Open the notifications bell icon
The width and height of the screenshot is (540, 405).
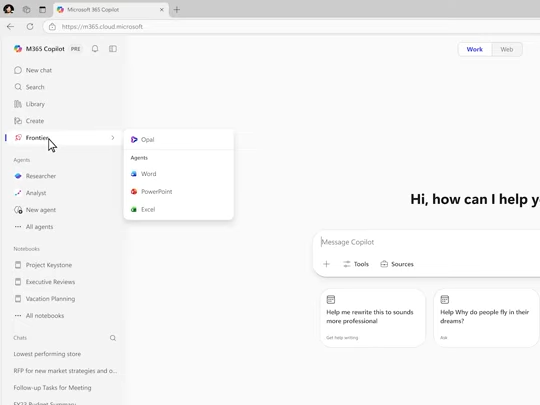point(95,49)
